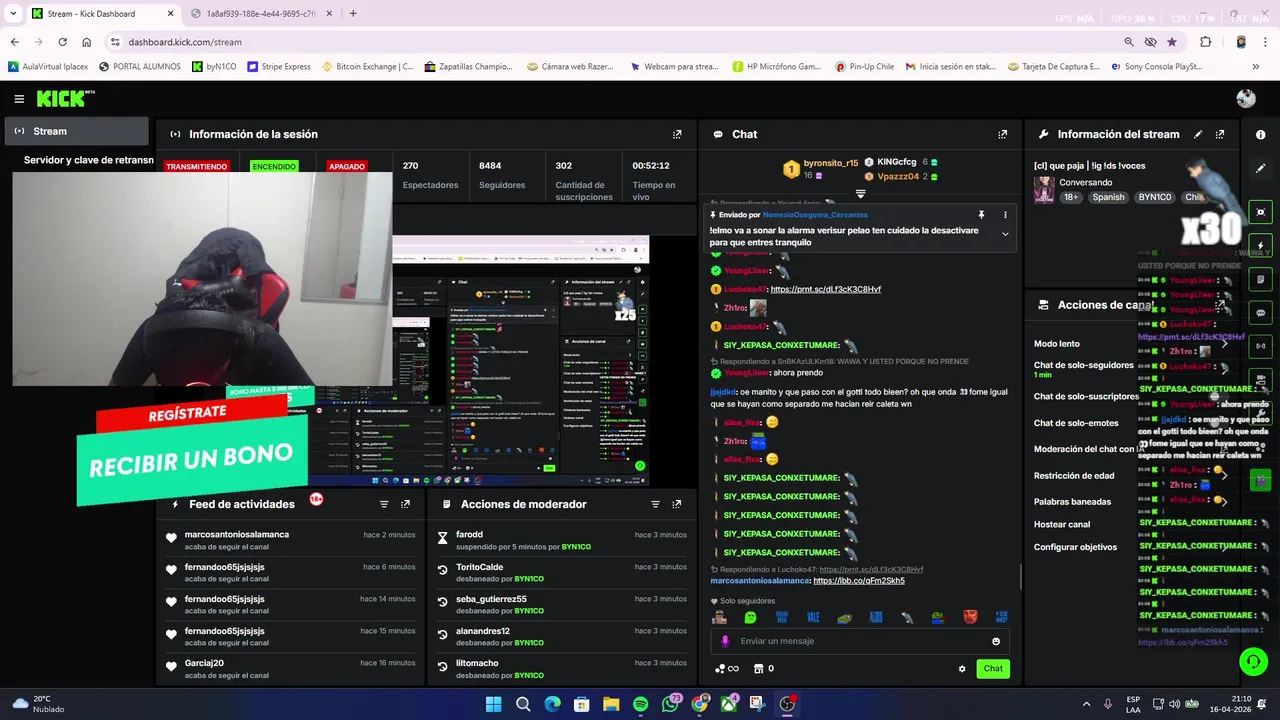
Task: Click the chat bubble icon in right sidebar
Action: coord(1261,313)
